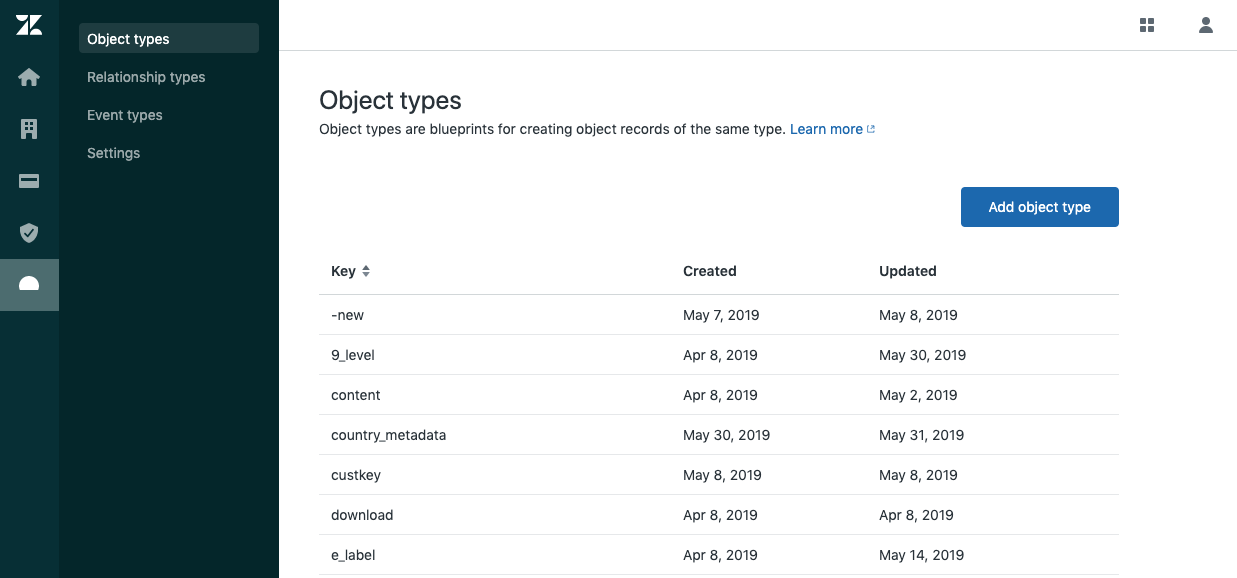The width and height of the screenshot is (1237, 578).
Task: Click the country_metadata object type
Action: coord(387,434)
